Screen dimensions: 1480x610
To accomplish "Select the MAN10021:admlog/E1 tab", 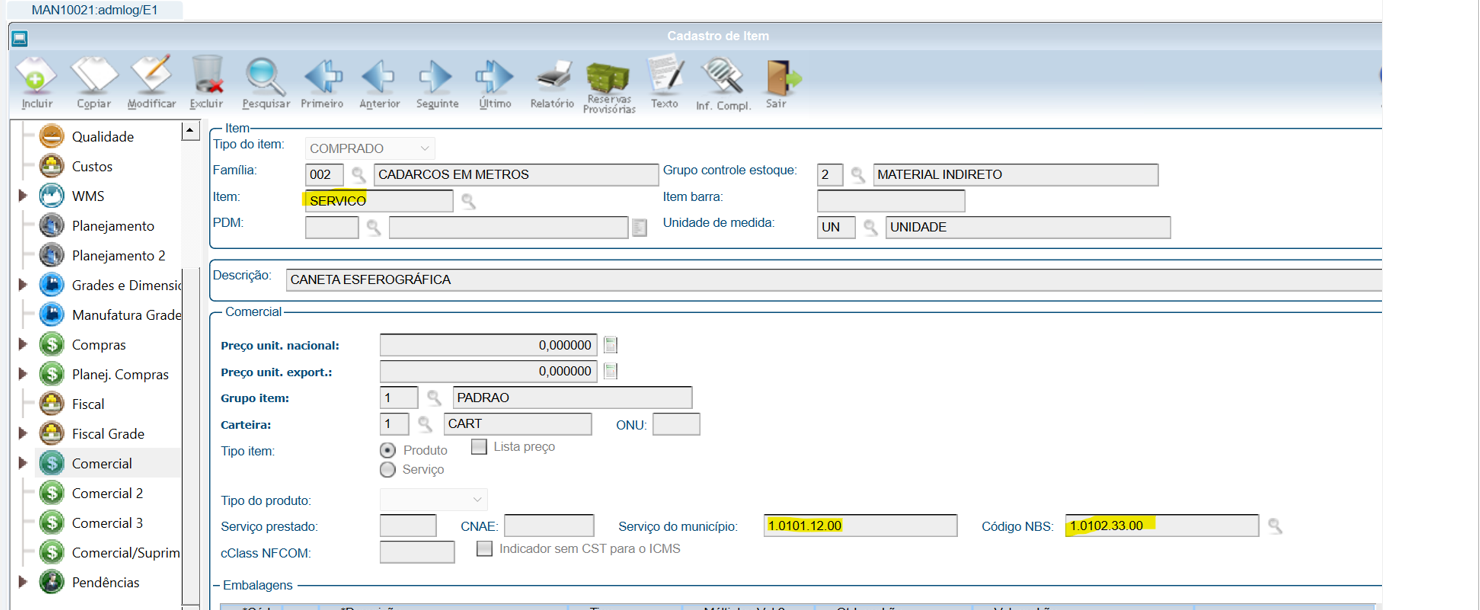I will click(x=93, y=10).
